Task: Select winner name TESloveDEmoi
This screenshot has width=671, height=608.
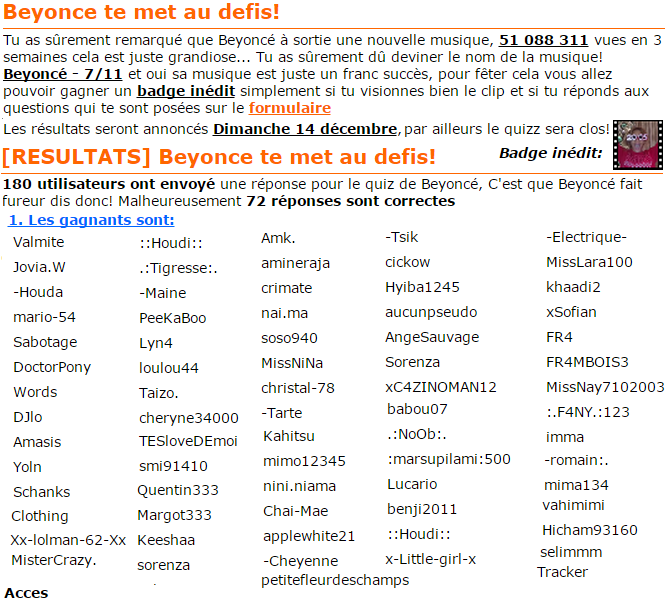Action: click(x=188, y=441)
